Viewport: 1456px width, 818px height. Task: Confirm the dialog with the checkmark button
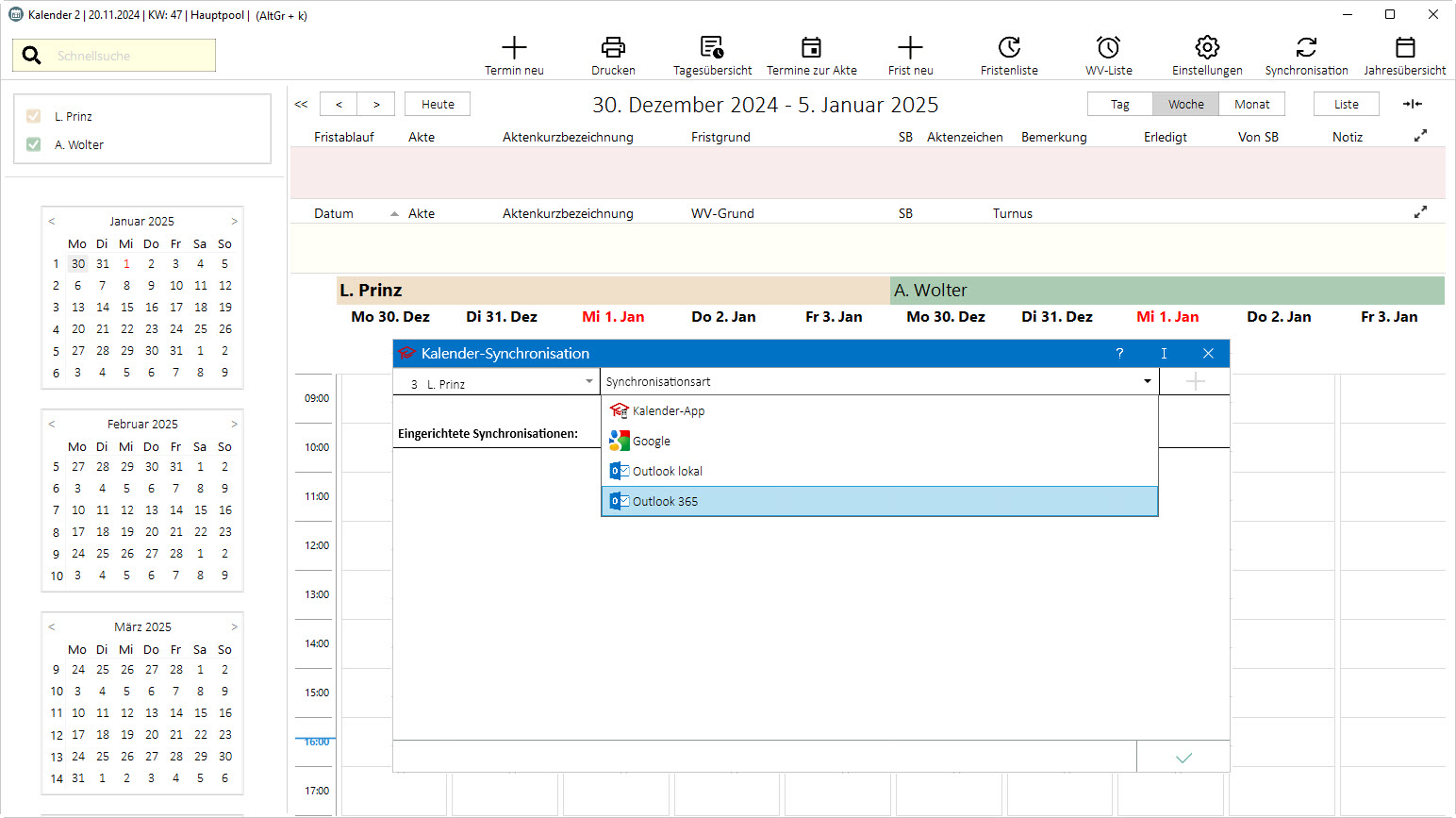click(x=1183, y=758)
